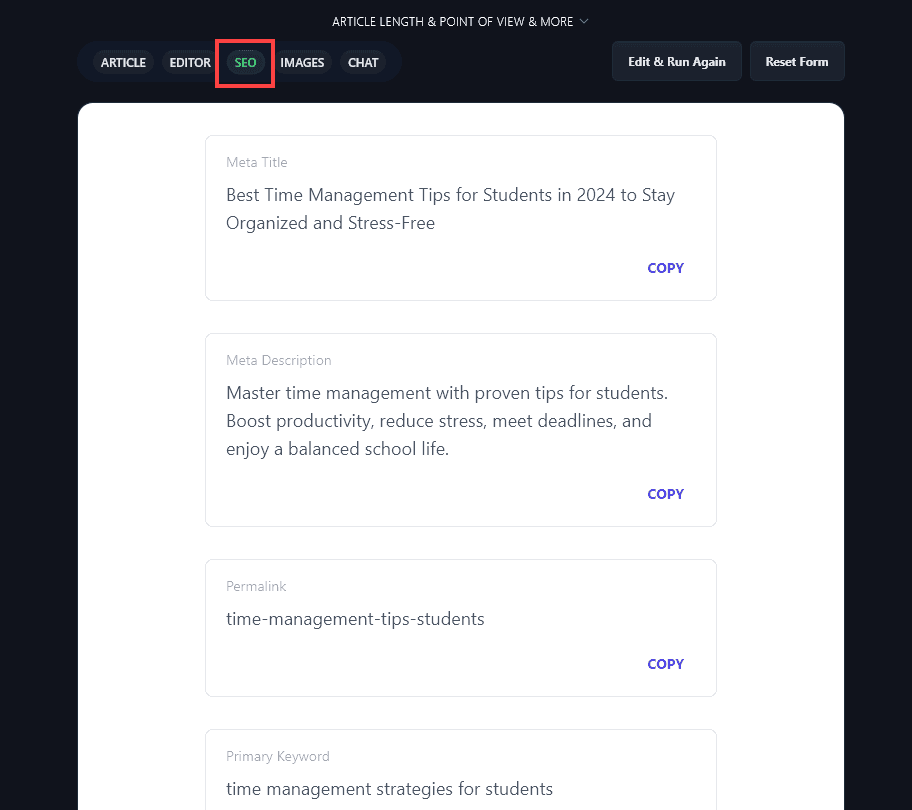Switch to the SEO tab
This screenshot has width=912, height=810.
point(245,62)
